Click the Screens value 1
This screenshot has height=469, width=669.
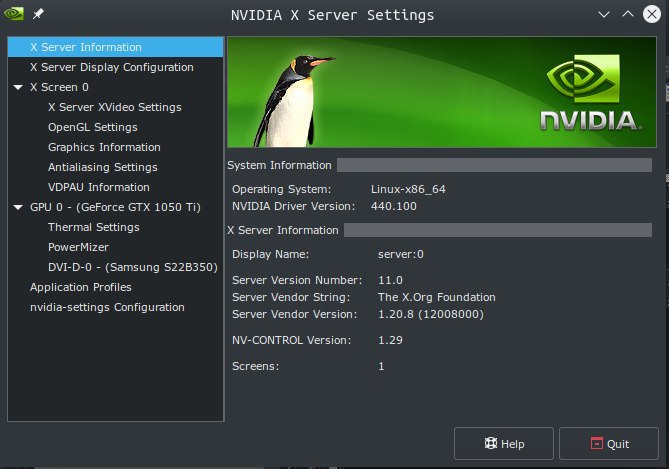pos(381,366)
